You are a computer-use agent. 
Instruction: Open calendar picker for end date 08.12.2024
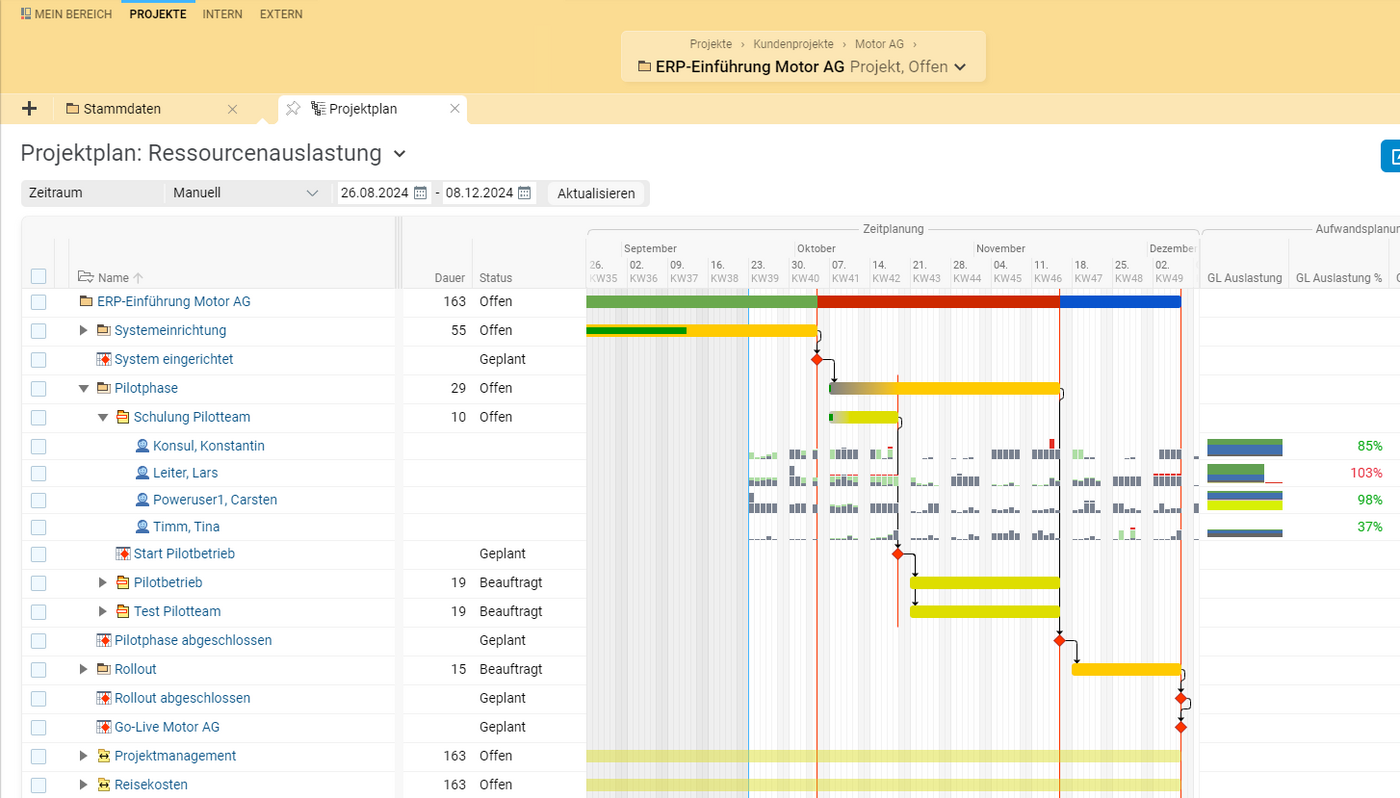tap(524, 193)
